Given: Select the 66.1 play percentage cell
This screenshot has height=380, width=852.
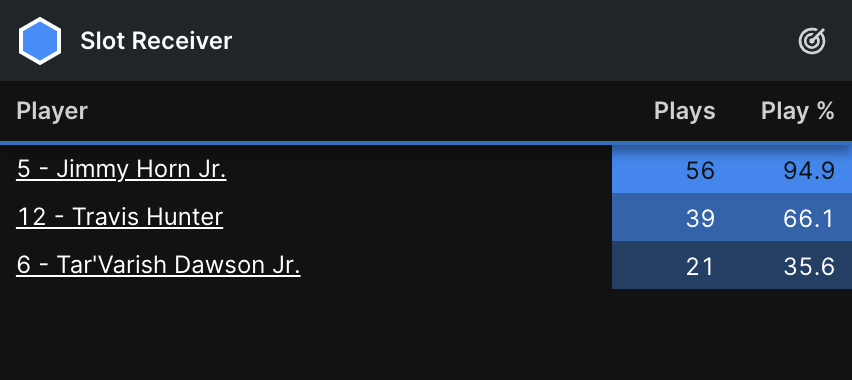Looking at the screenshot, I should (x=792, y=217).
